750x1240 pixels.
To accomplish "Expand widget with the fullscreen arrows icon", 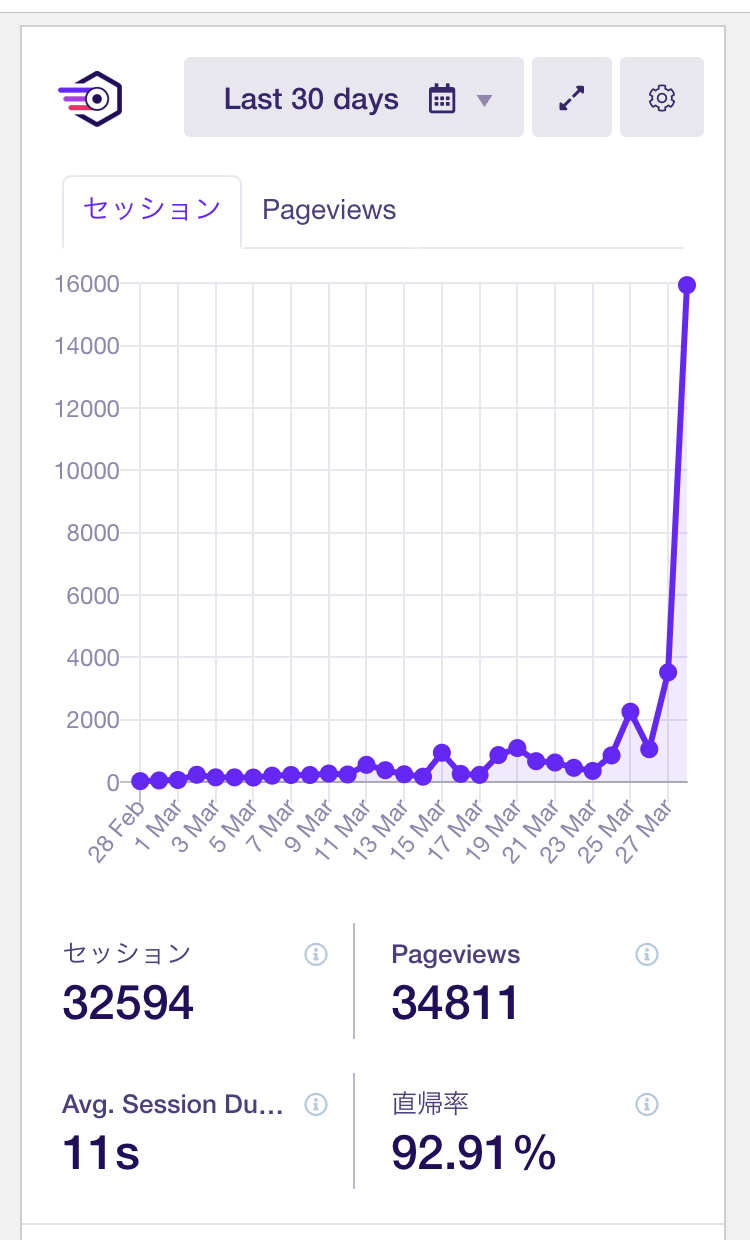I will pos(572,98).
